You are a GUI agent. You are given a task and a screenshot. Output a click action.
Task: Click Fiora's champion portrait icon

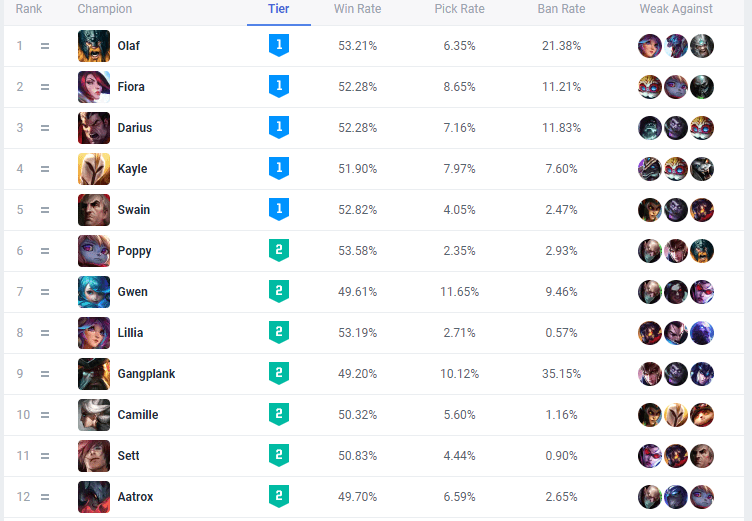click(x=94, y=87)
